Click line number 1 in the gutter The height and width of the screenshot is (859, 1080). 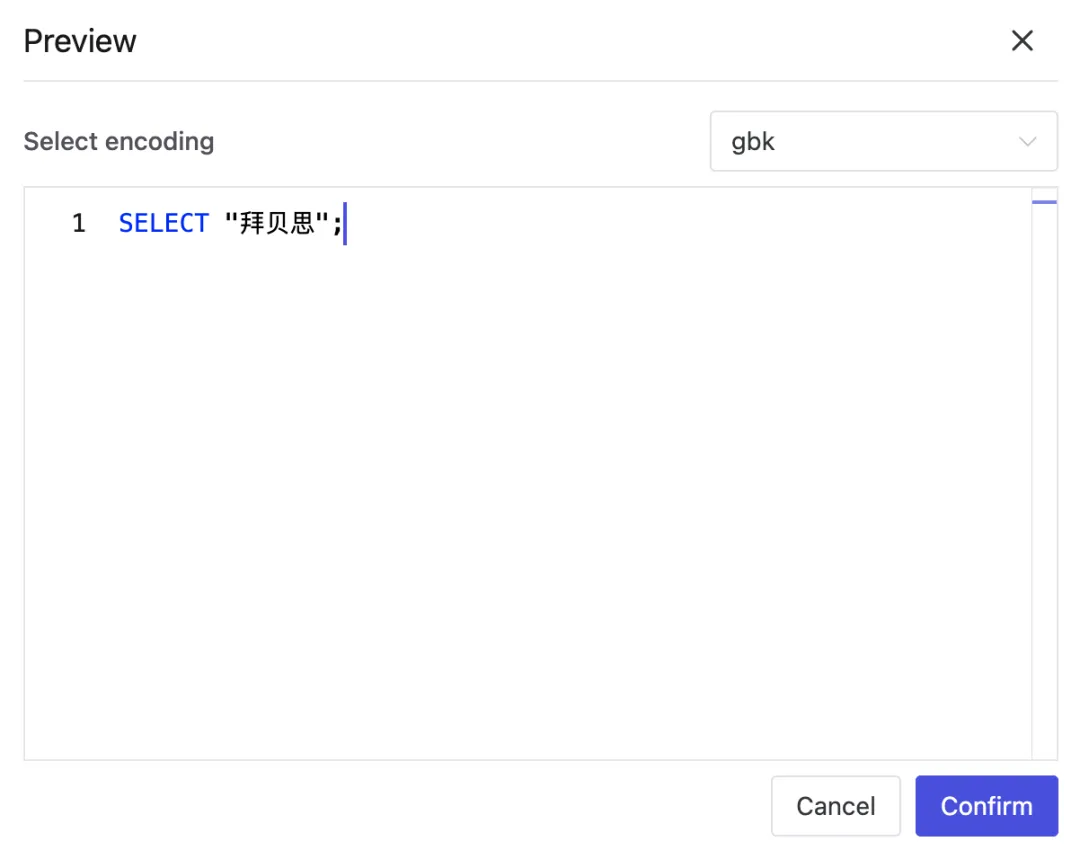tap(78, 222)
